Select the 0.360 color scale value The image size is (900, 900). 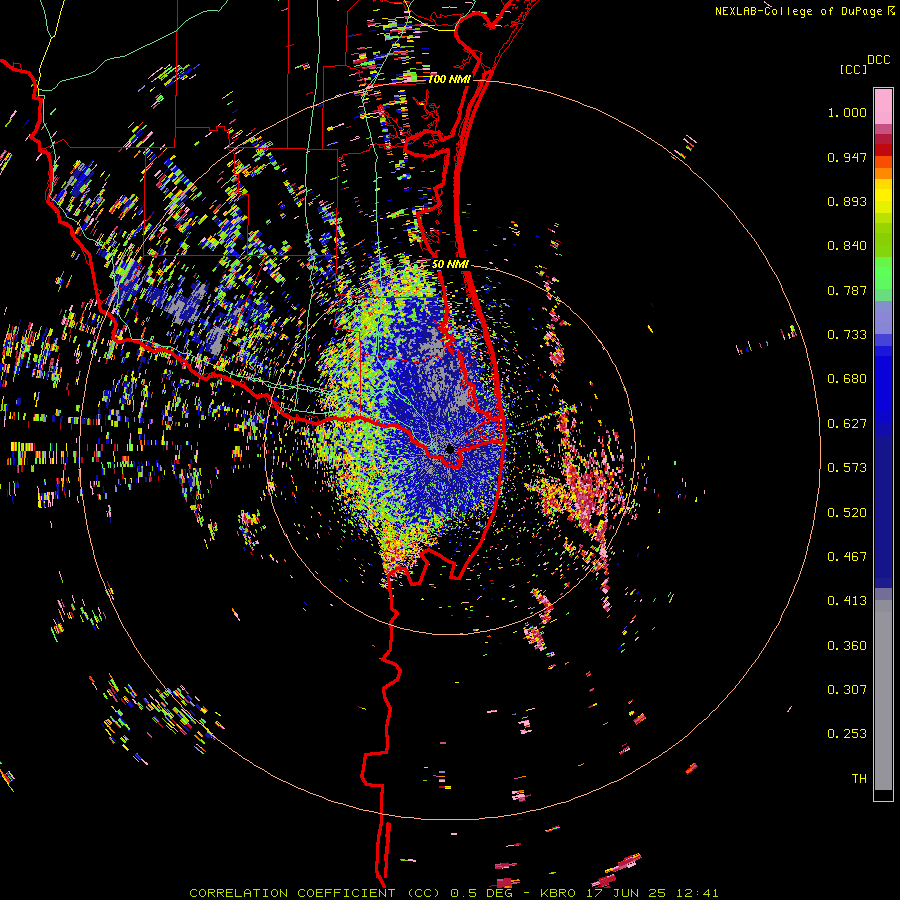coord(847,646)
